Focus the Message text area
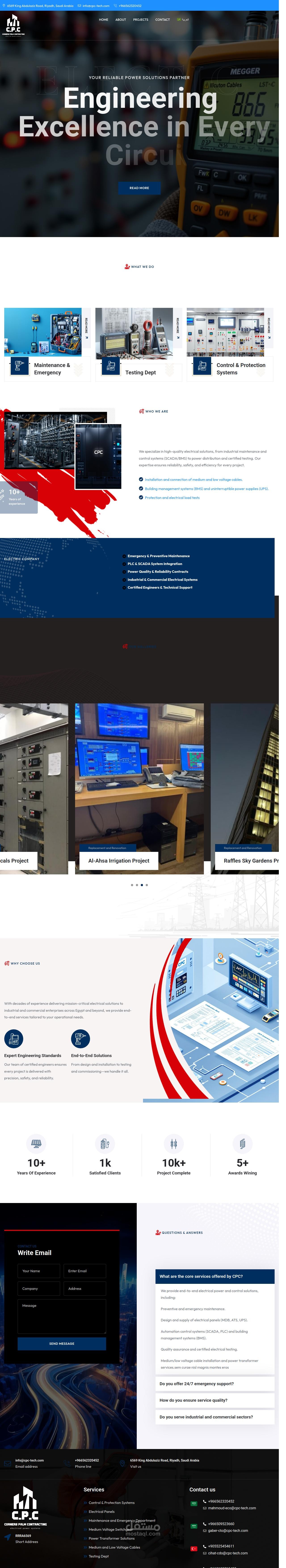The width and height of the screenshot is (286, 1568). (x=62, y=1317)
